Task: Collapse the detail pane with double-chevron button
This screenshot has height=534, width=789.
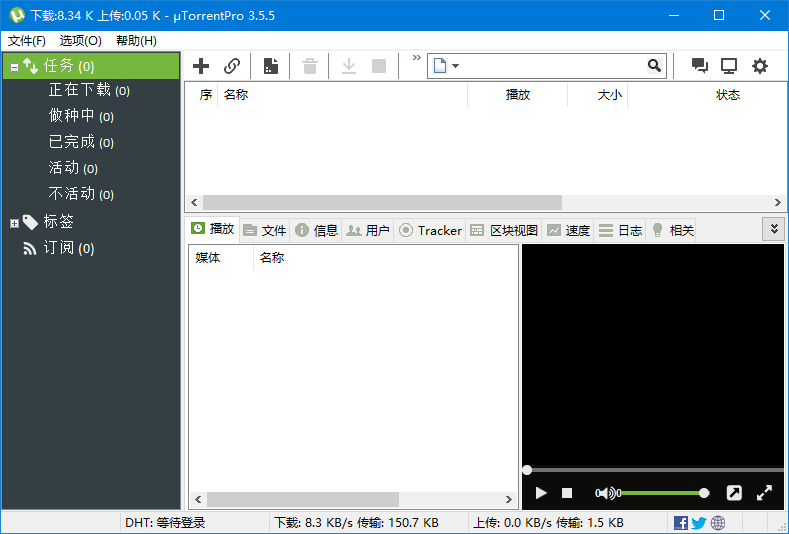Action: coord(774,230)
